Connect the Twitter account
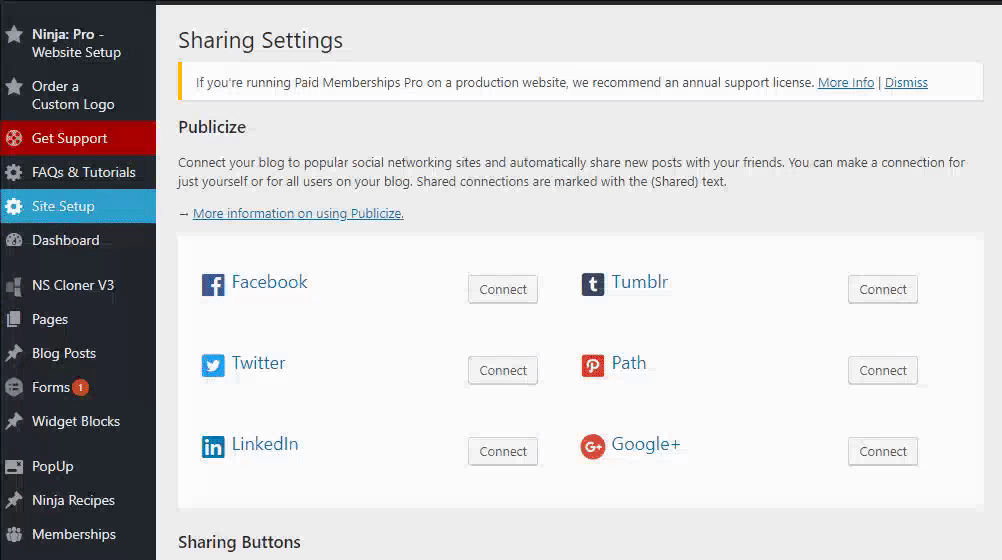1002x560 pixels. 503,371
